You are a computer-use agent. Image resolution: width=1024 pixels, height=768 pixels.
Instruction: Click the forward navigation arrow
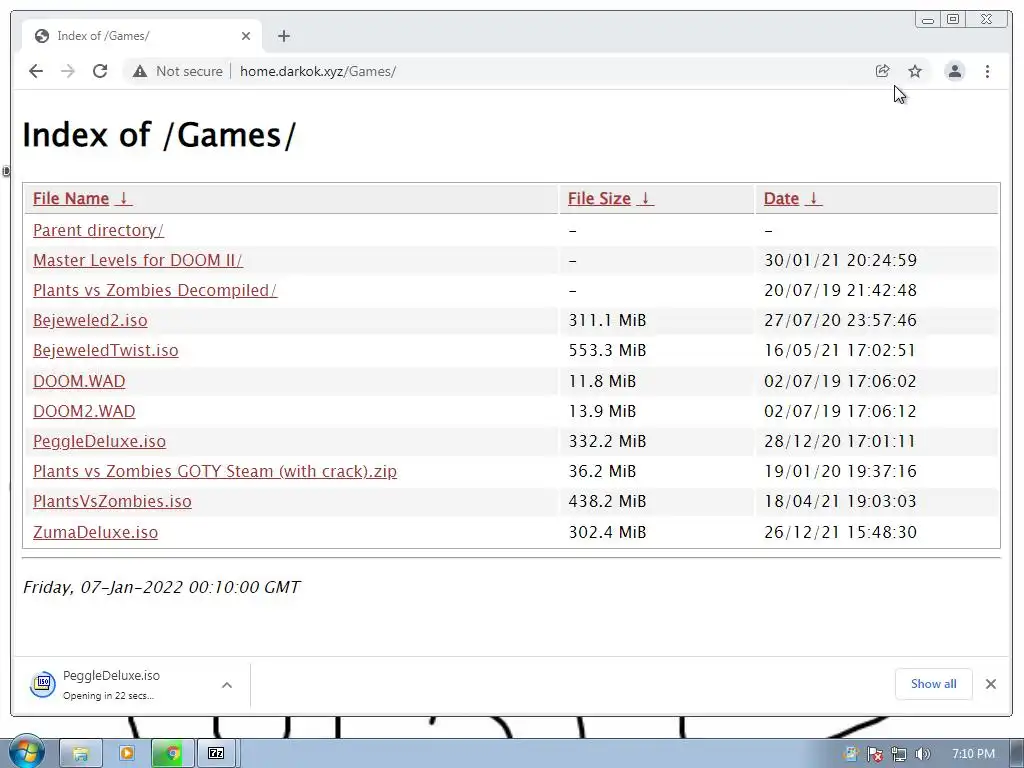click(68, 71)
